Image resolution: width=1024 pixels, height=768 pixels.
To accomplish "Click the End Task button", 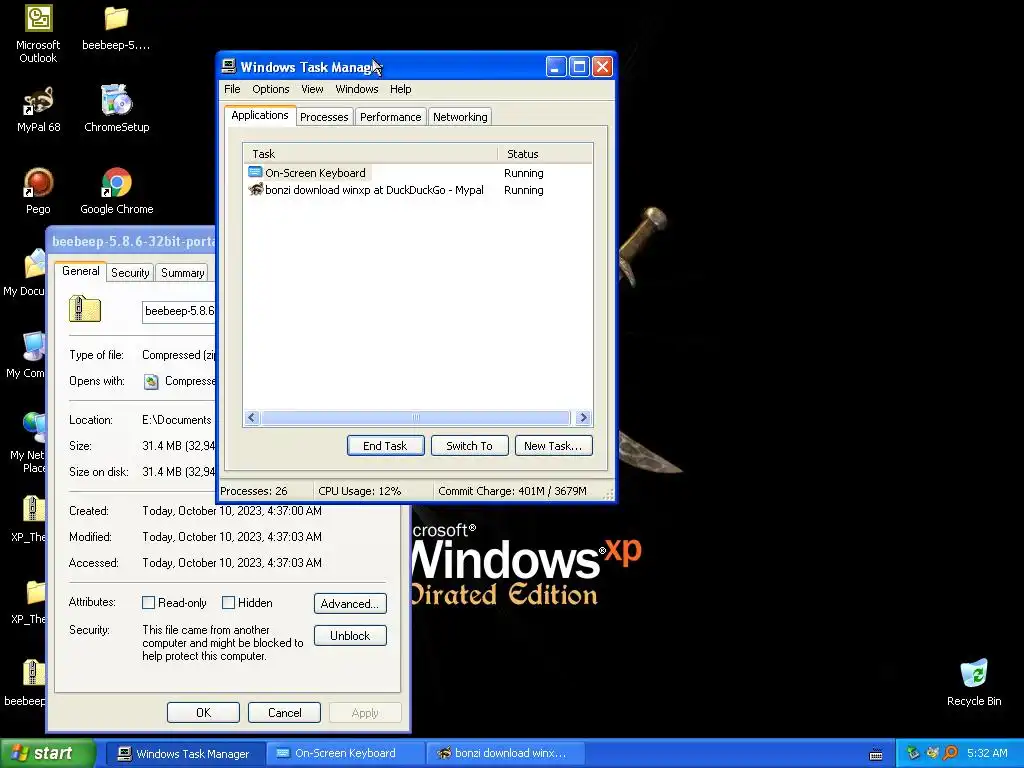I will [385, 446].
